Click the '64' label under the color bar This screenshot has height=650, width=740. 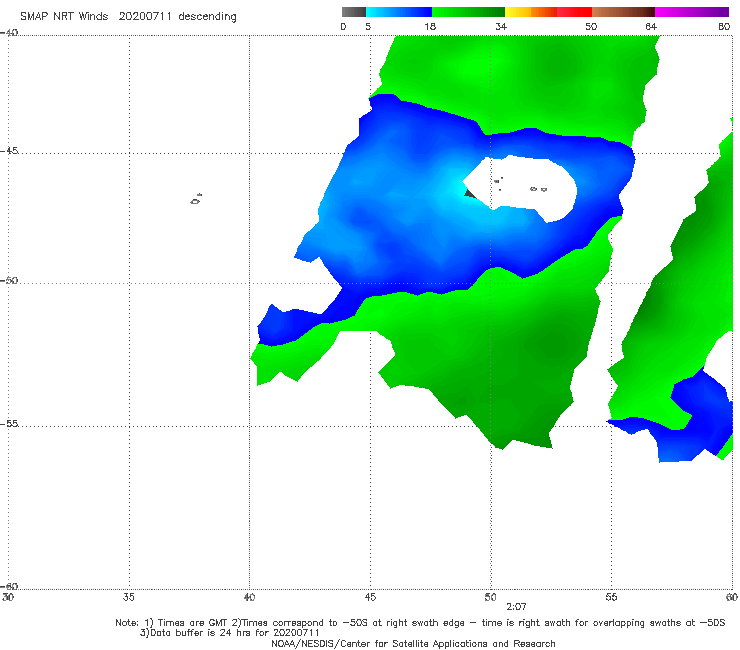click(x=651, y=26)
